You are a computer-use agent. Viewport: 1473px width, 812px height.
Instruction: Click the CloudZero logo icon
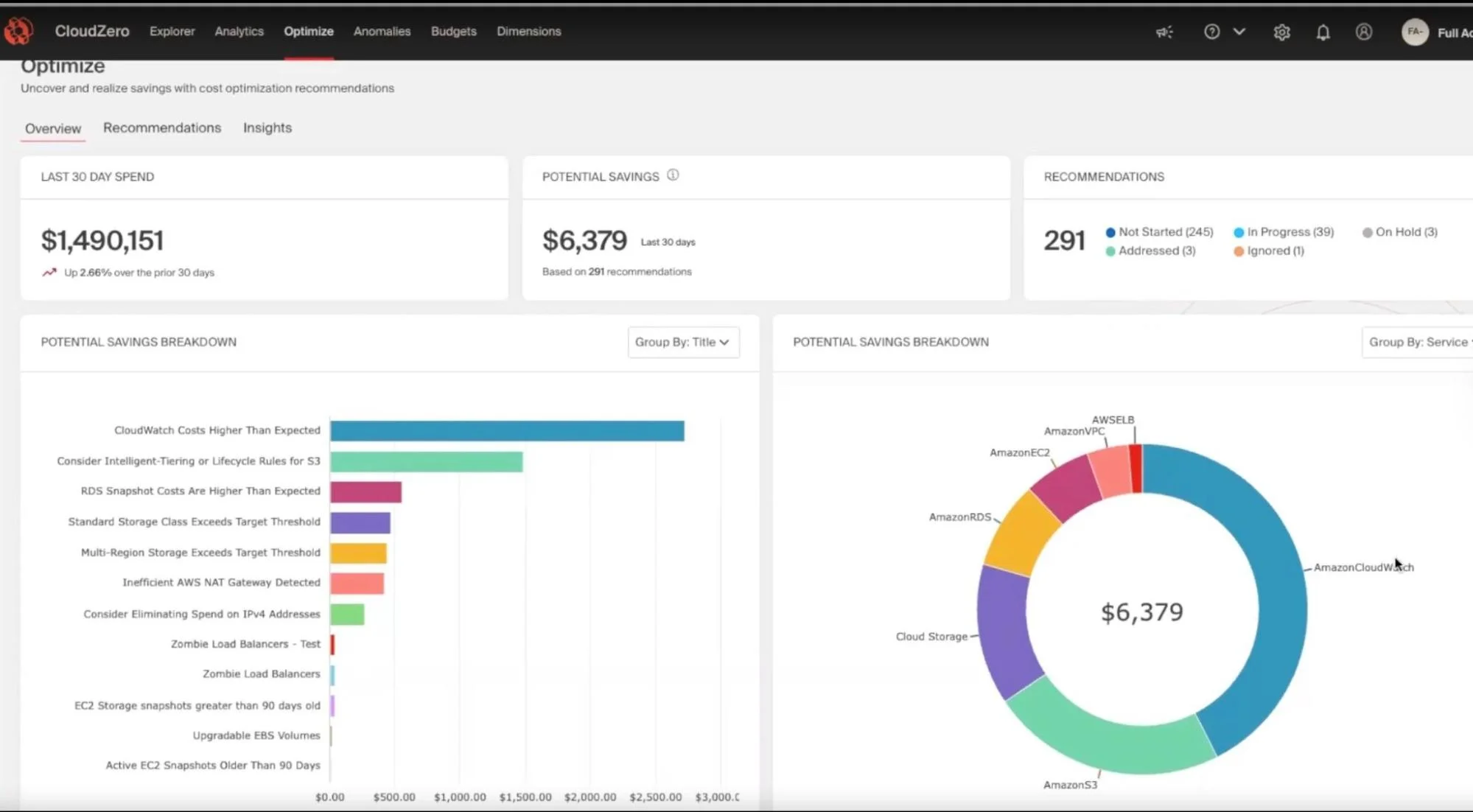pyautogui.click(x=18, y=31)
